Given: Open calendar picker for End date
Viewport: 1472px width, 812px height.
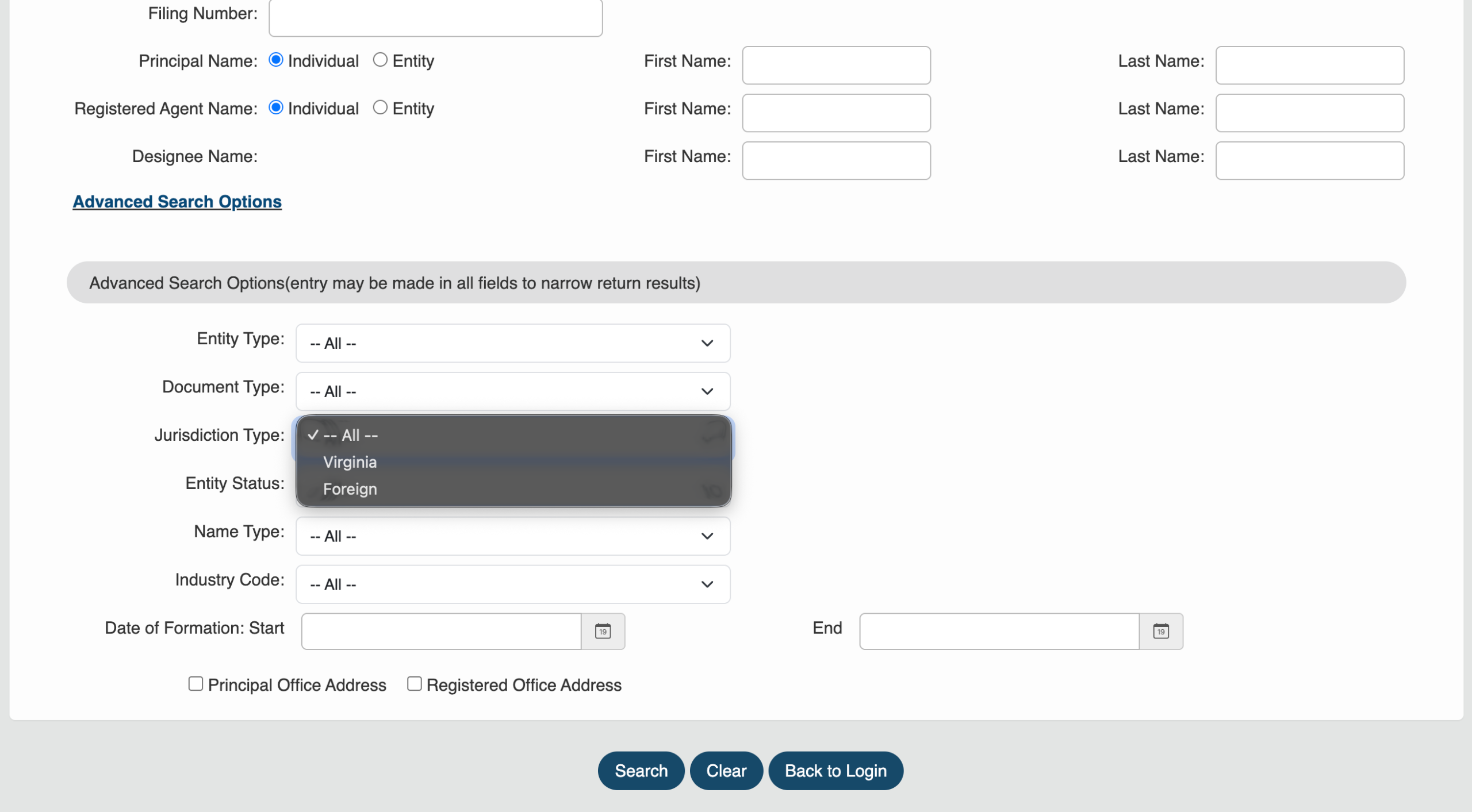Looking at the screenshot, I should (x=1161, y=631).
